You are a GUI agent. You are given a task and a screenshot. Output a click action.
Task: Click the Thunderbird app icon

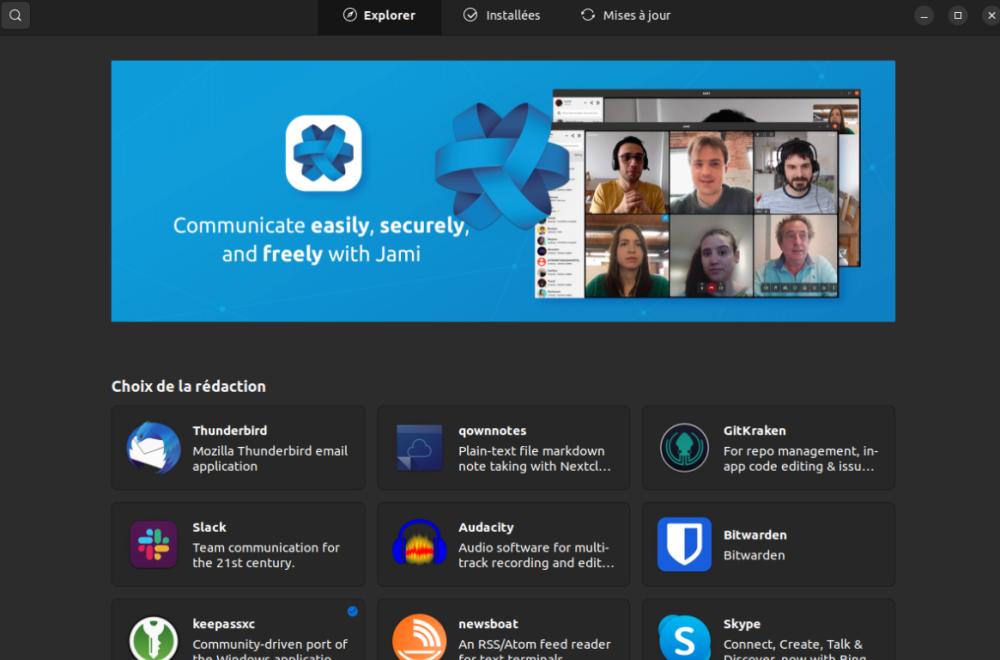point(153,448)
